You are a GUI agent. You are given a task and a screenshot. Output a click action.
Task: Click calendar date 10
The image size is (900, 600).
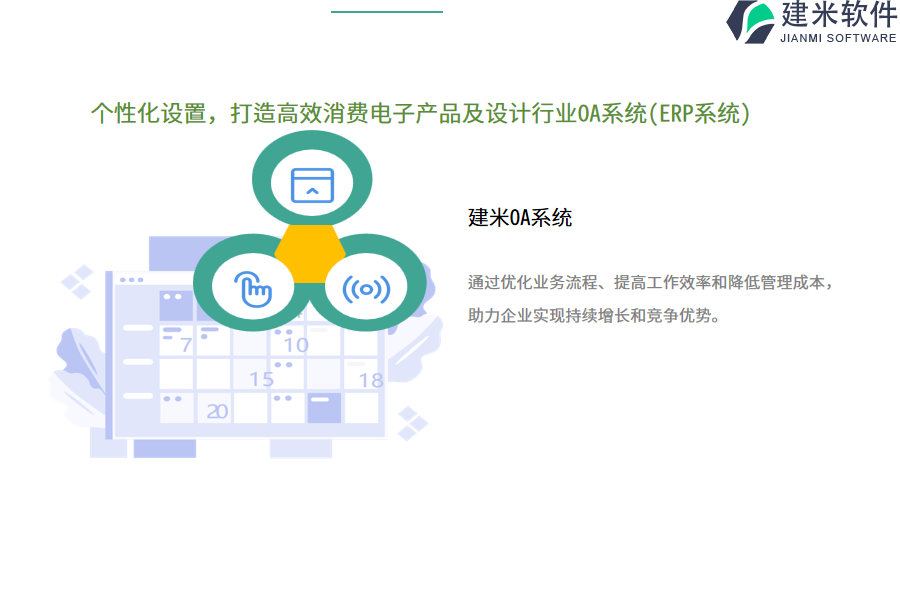[x=296, y=345]
